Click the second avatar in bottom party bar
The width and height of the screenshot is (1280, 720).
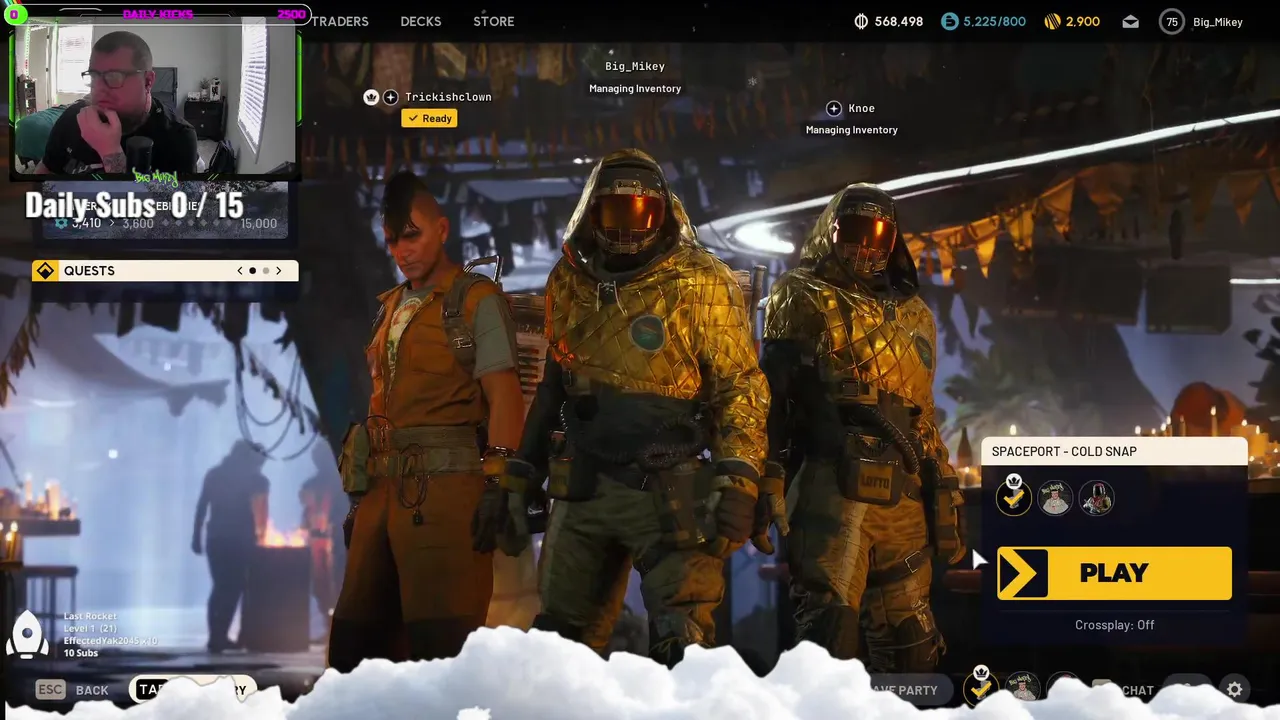tap(1022, 687)
